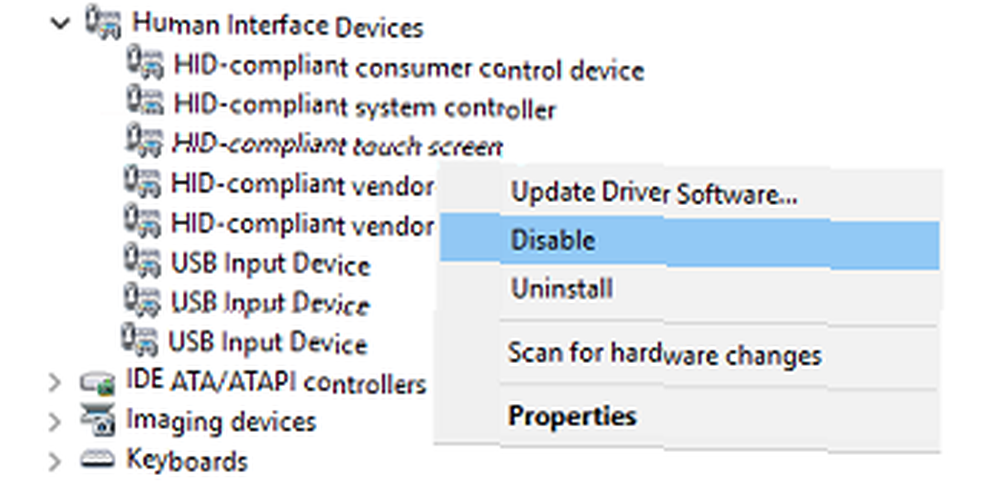Click the Keyboards category icon

pyautogui.click(x=98, y=459)
